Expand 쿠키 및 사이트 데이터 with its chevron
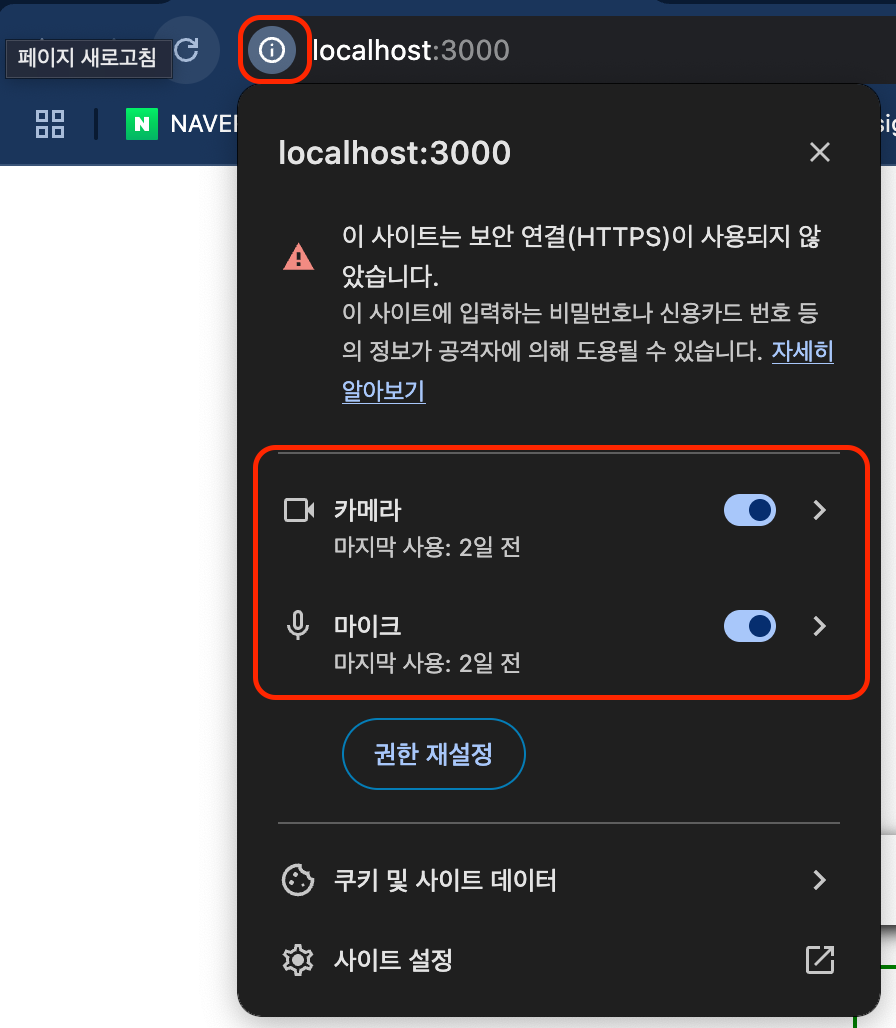The height and width of the screenshot is (1028, 896). click(819, 879)
